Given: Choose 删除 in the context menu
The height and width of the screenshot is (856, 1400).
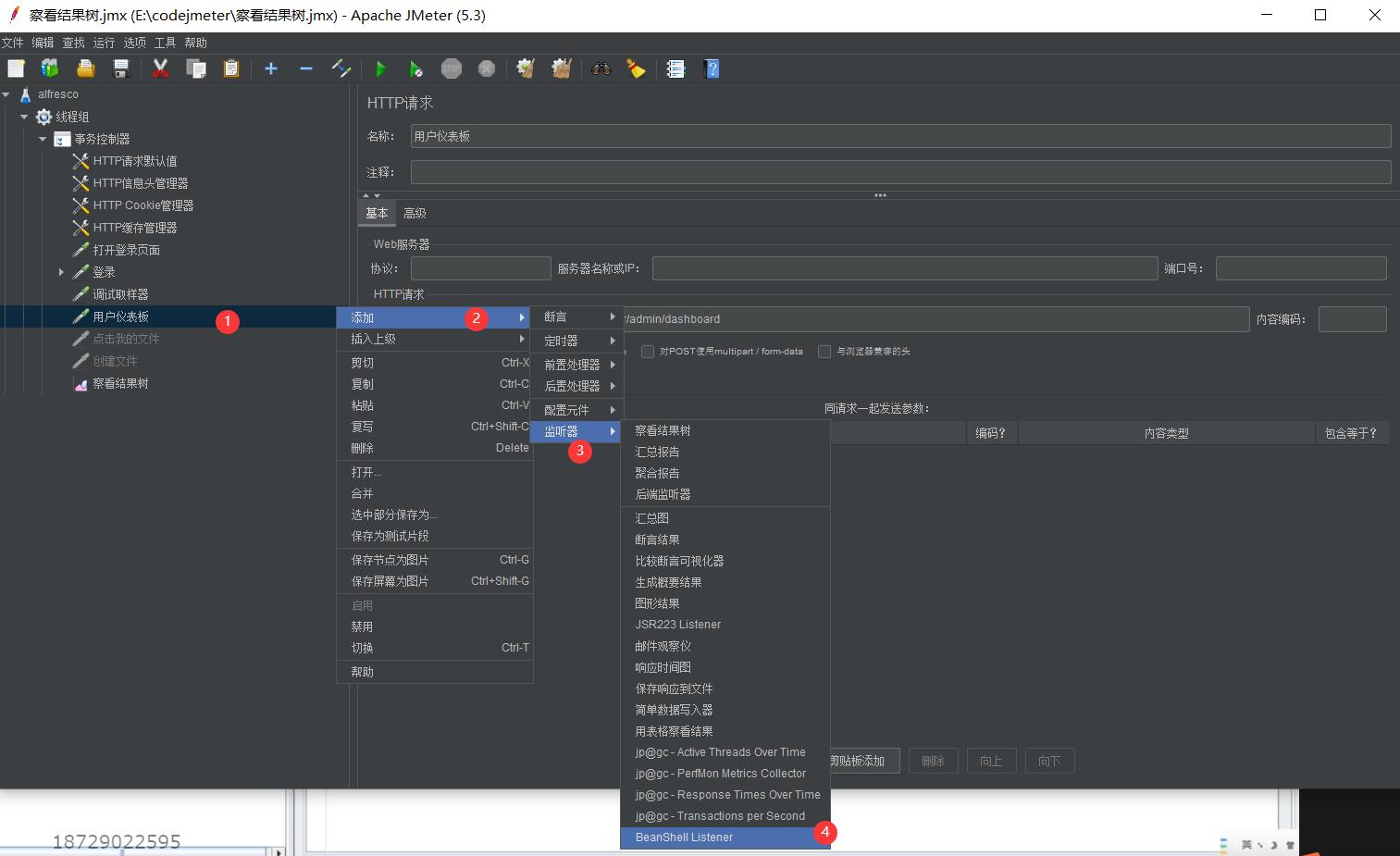Looking at the screenshot, I should click(x=434, y=448).
